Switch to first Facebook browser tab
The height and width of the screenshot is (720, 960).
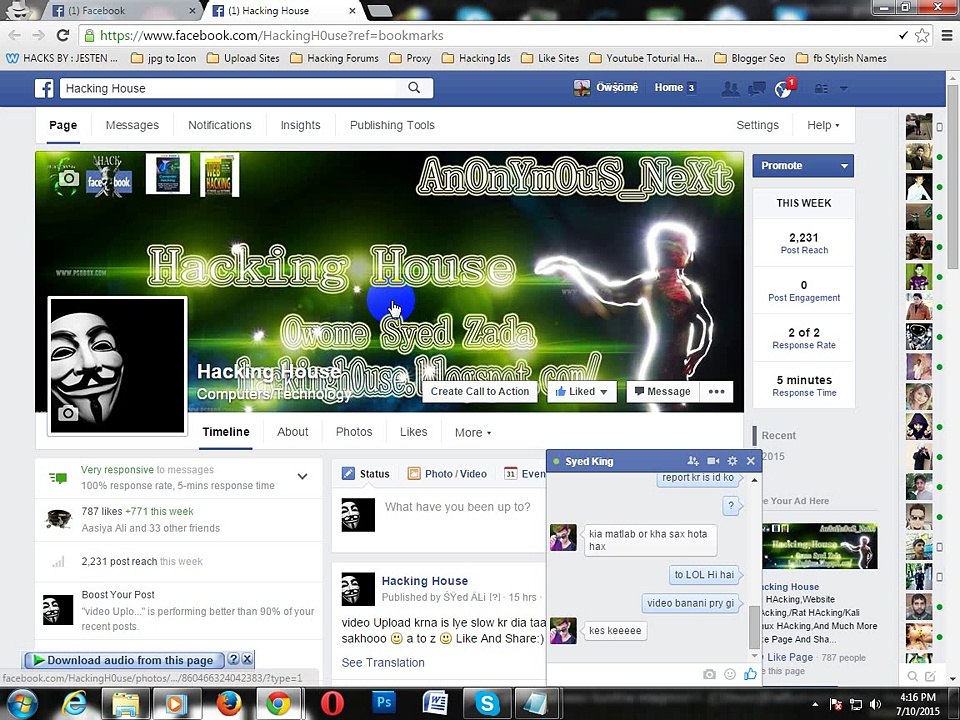click(122, 10)
